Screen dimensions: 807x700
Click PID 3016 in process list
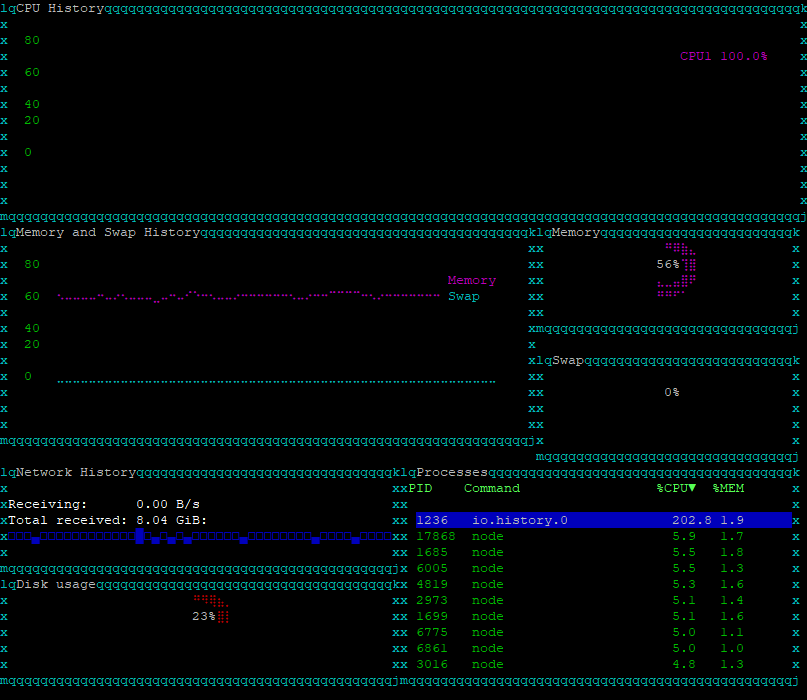432,664
